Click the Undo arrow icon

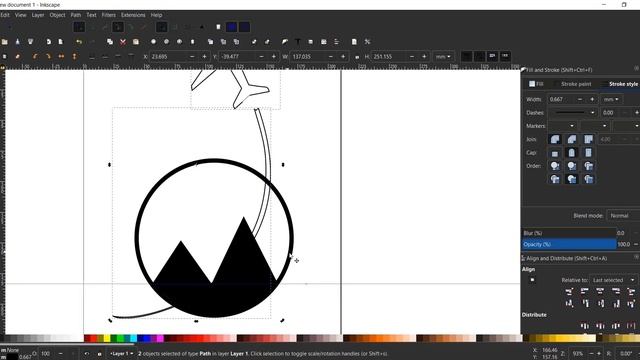[79, 42]
